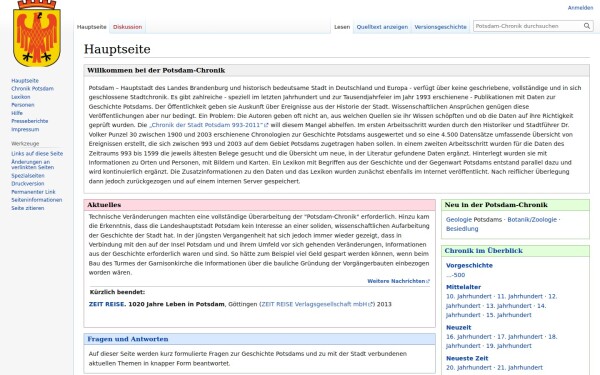Open the Impressum sidebar link

(x=25, y=130)
